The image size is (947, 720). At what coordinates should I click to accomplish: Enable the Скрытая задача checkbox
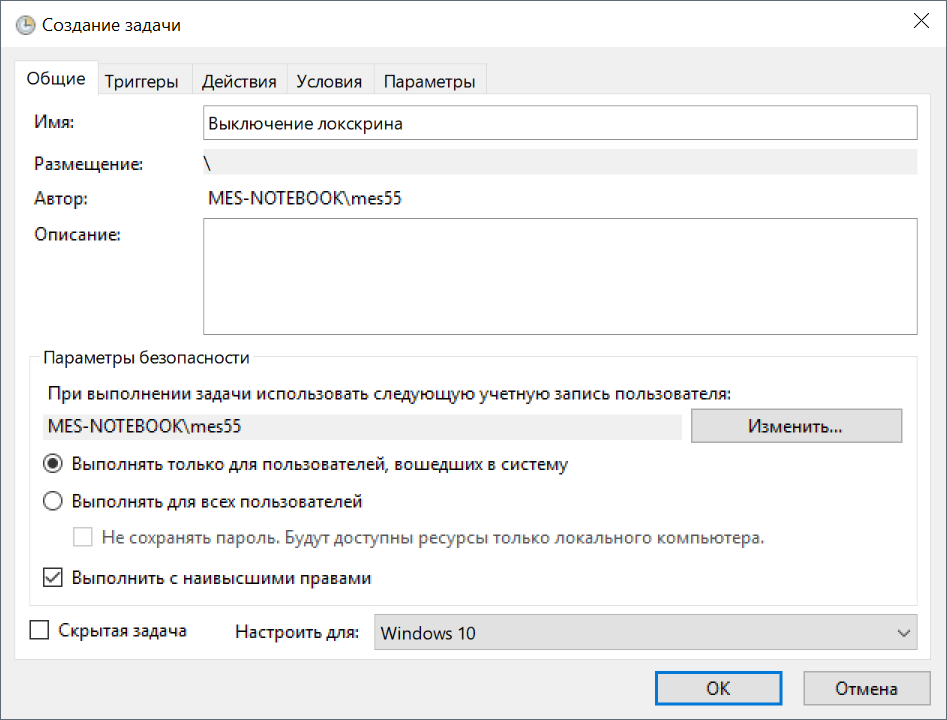click(x=39, y=630)
